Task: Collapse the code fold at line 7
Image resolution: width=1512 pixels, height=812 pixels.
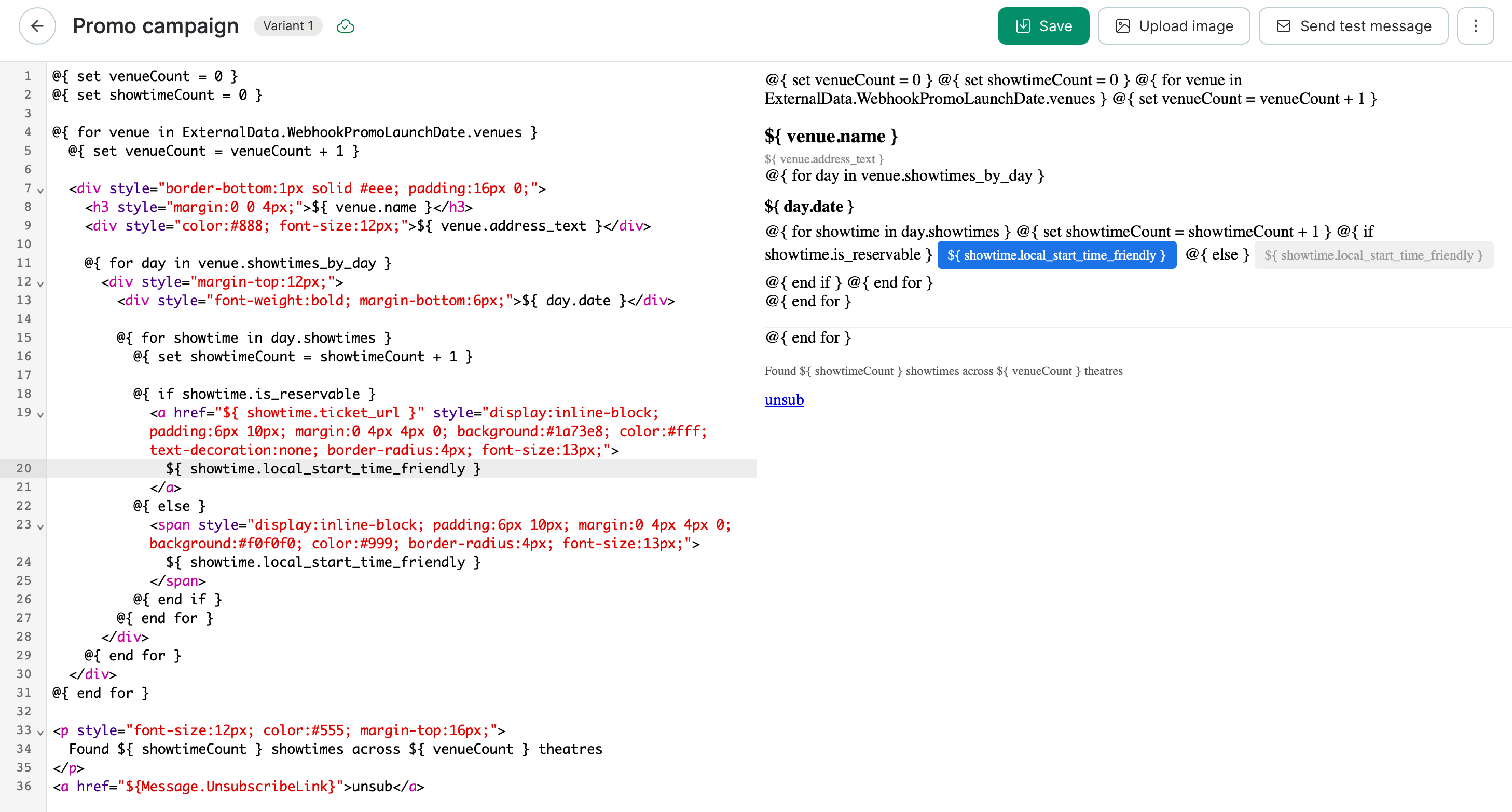Action: tap(40, 190)
